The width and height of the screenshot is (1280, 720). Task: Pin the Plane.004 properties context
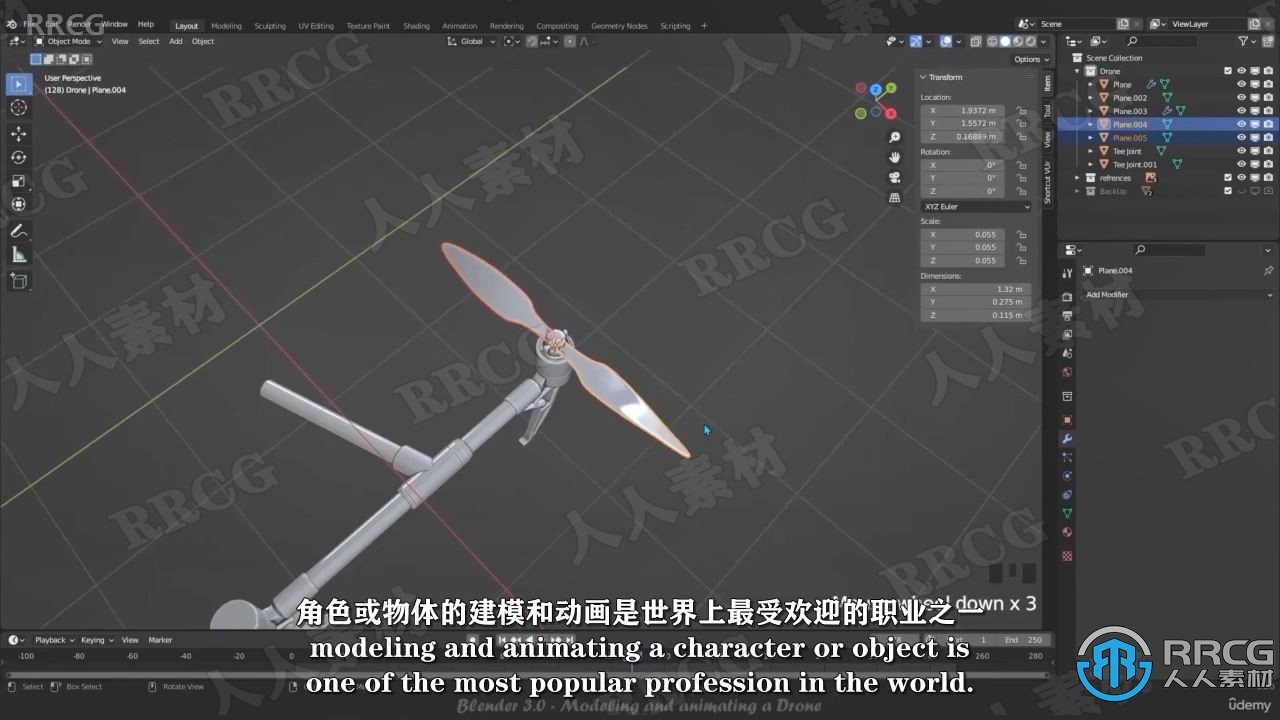tap(1268, 271)
